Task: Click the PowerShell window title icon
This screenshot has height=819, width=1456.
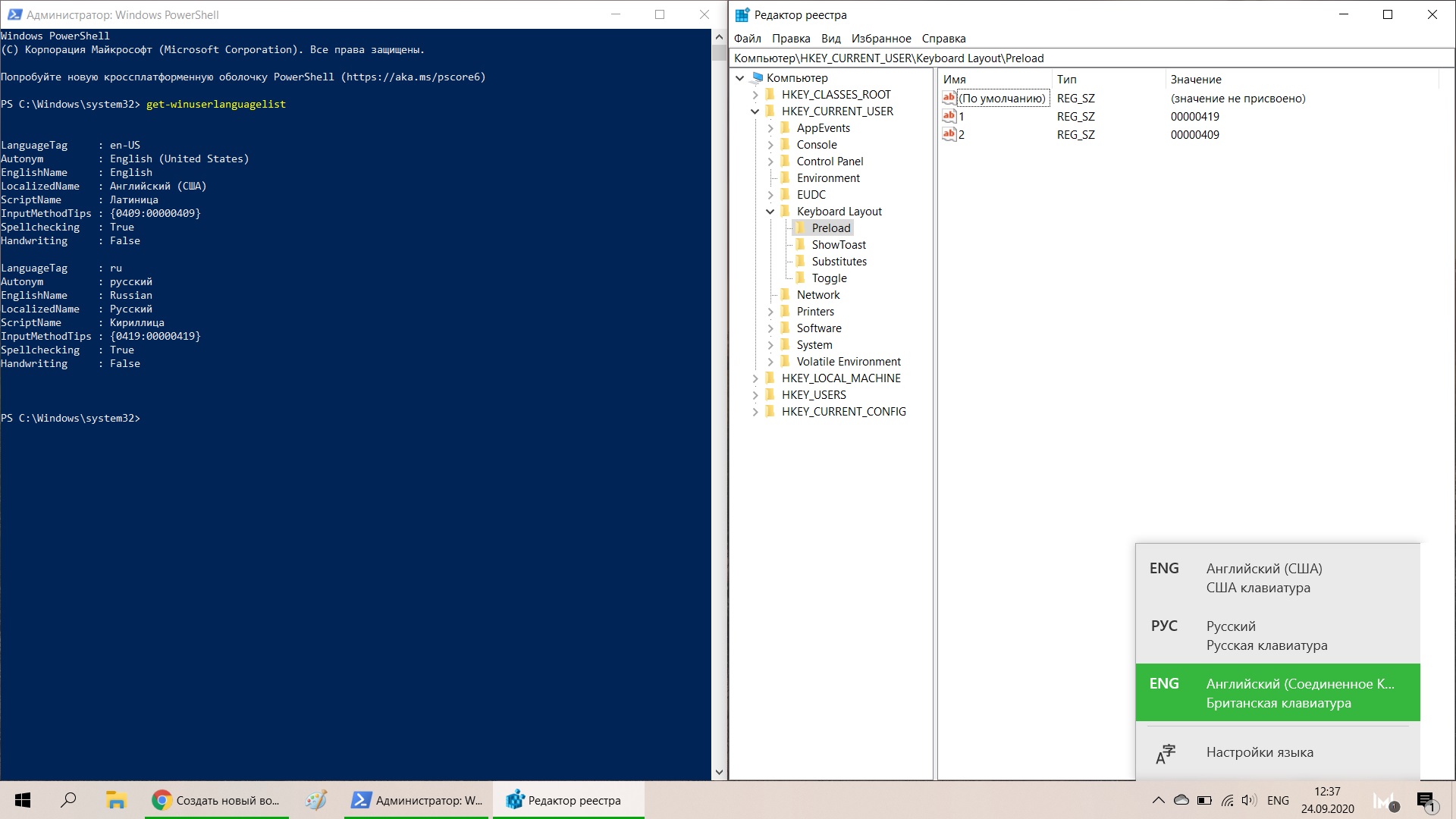Action: click(14, 14)
